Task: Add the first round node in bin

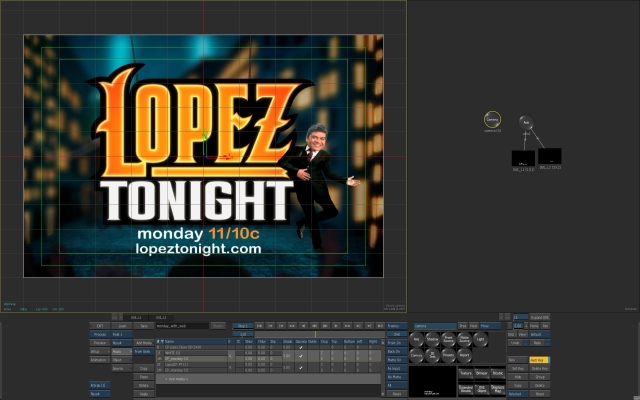Action: 416,339
